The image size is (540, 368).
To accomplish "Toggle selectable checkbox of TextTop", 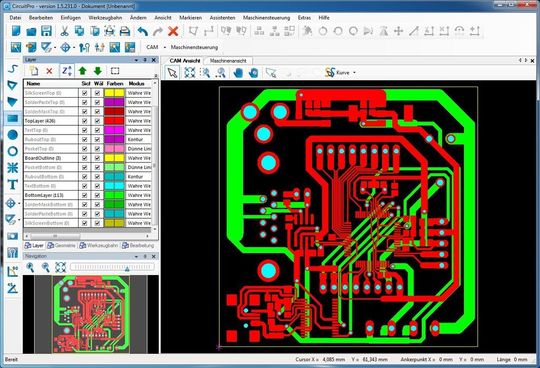I will pyautogui.click(x=97, y=130).
